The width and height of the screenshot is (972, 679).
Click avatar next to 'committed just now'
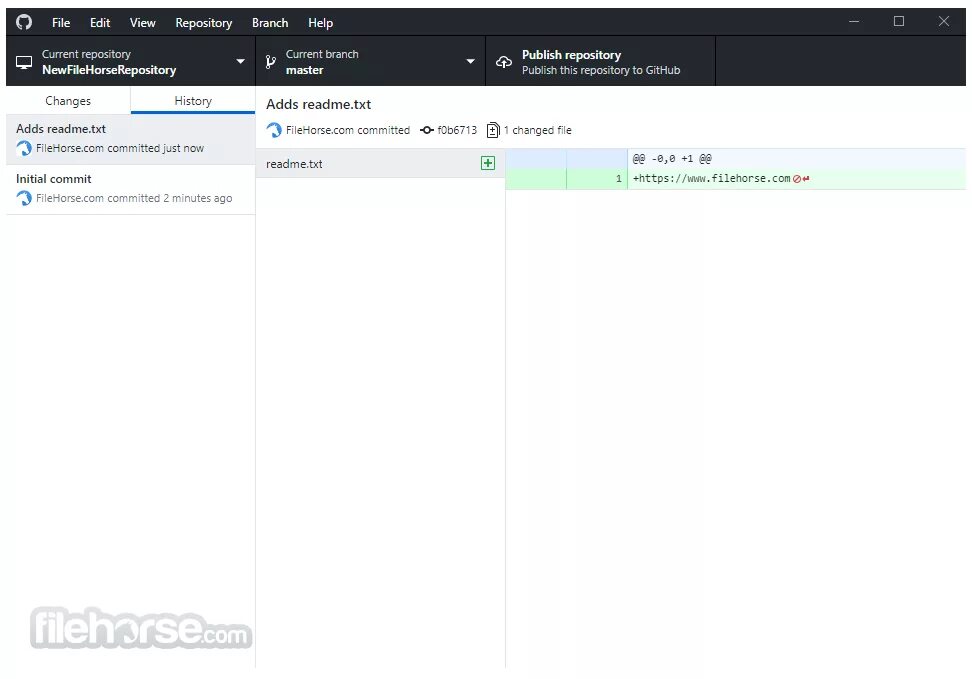(x=24, y=148)
